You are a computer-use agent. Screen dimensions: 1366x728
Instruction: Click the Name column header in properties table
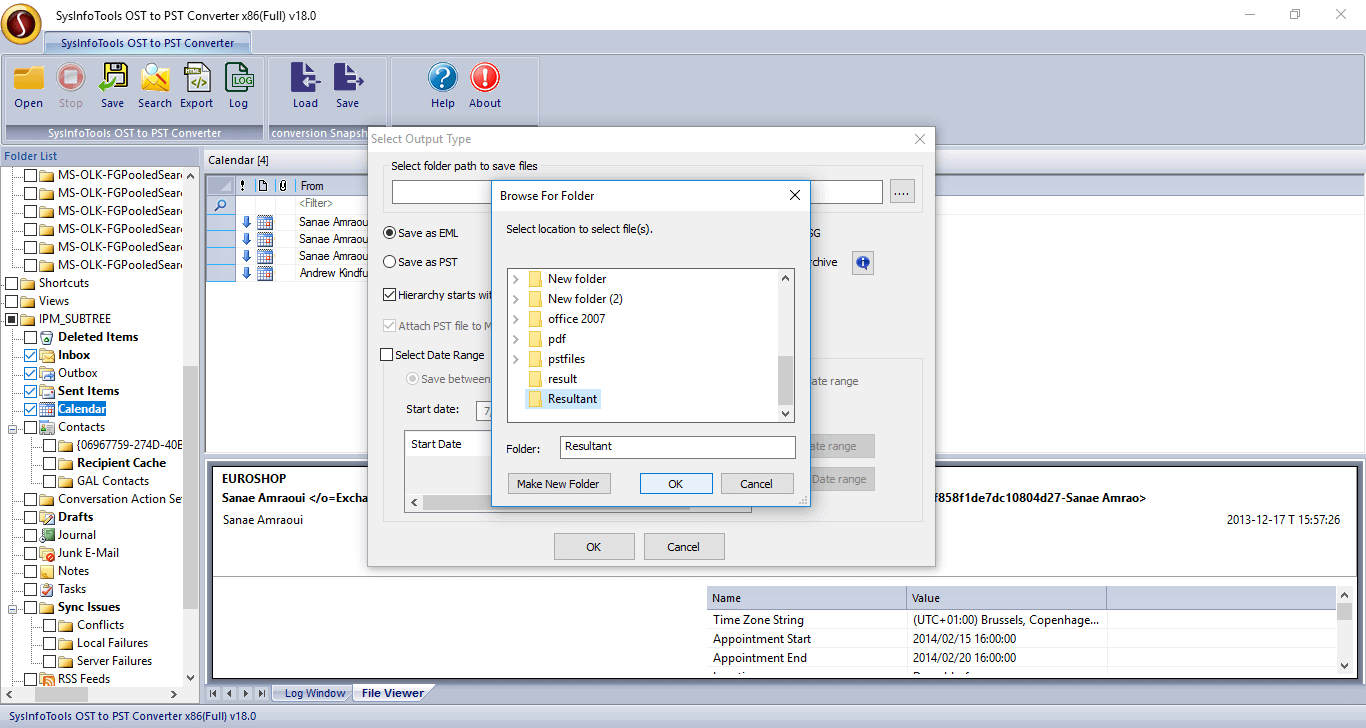pos(807,598)
